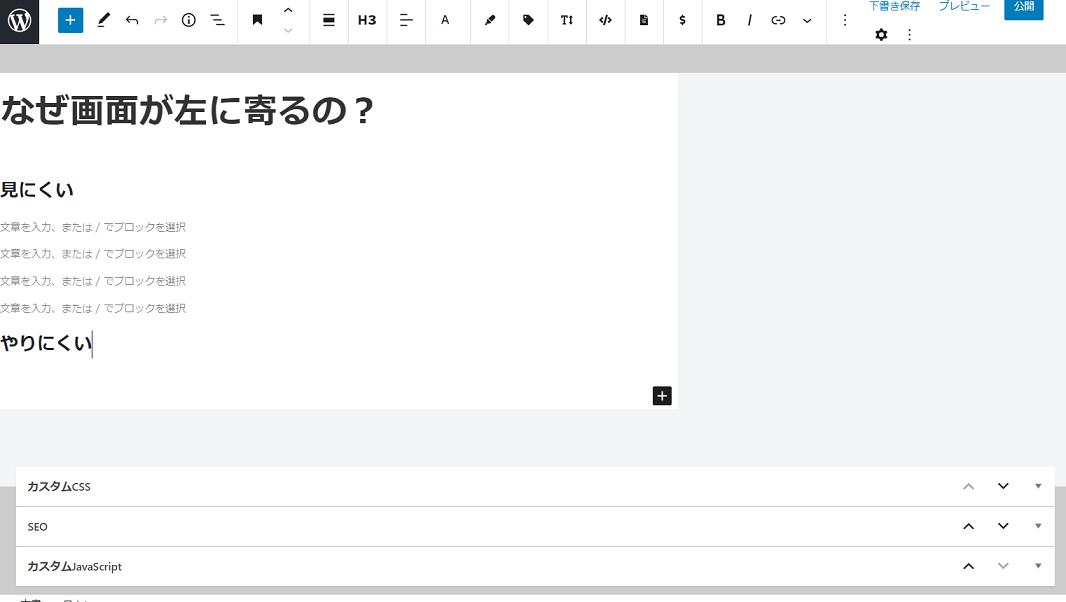Toggle bold formatting

pyautogui.click(x=720, y=20)
